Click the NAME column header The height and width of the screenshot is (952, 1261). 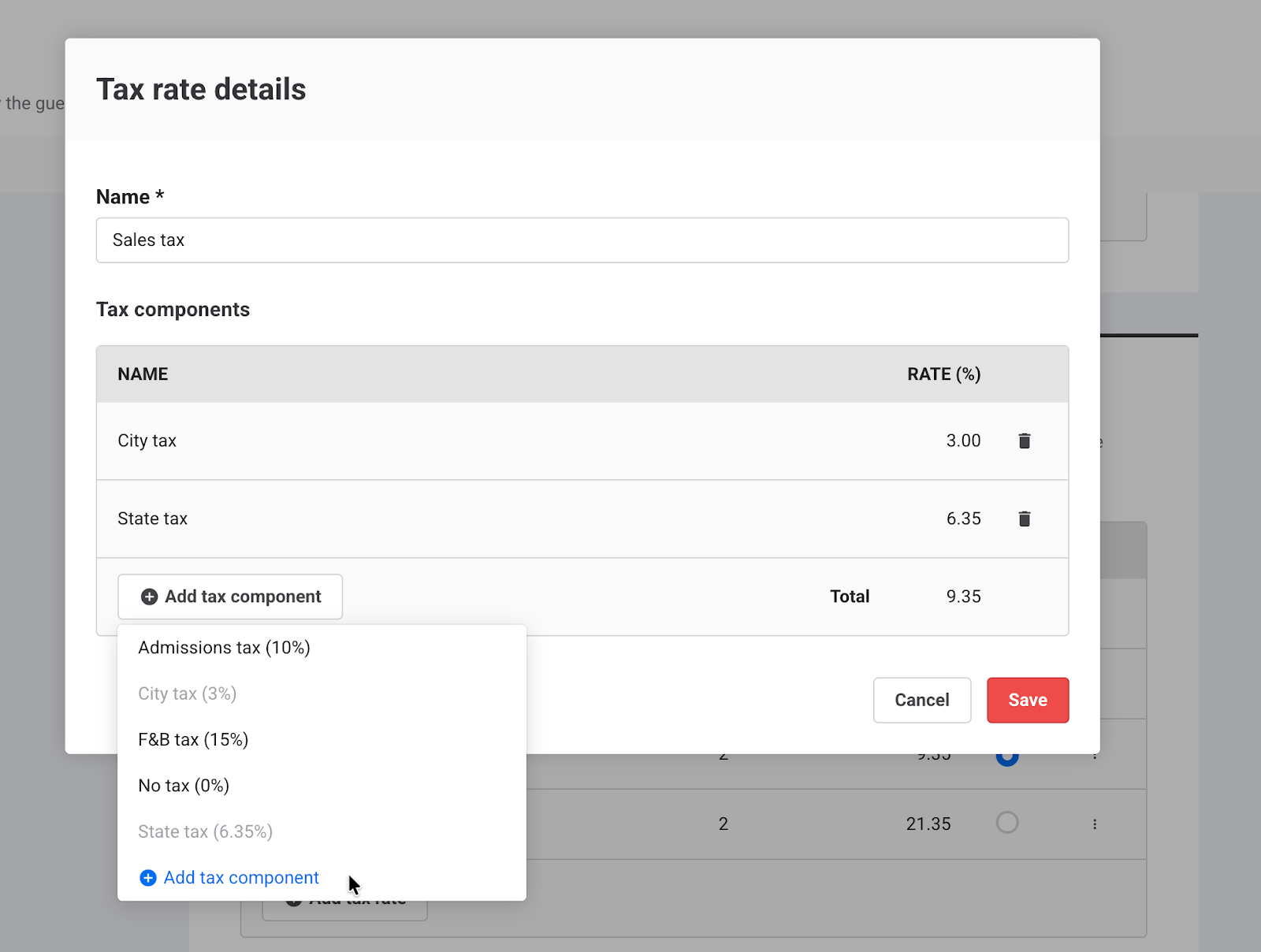pos(143,374)
